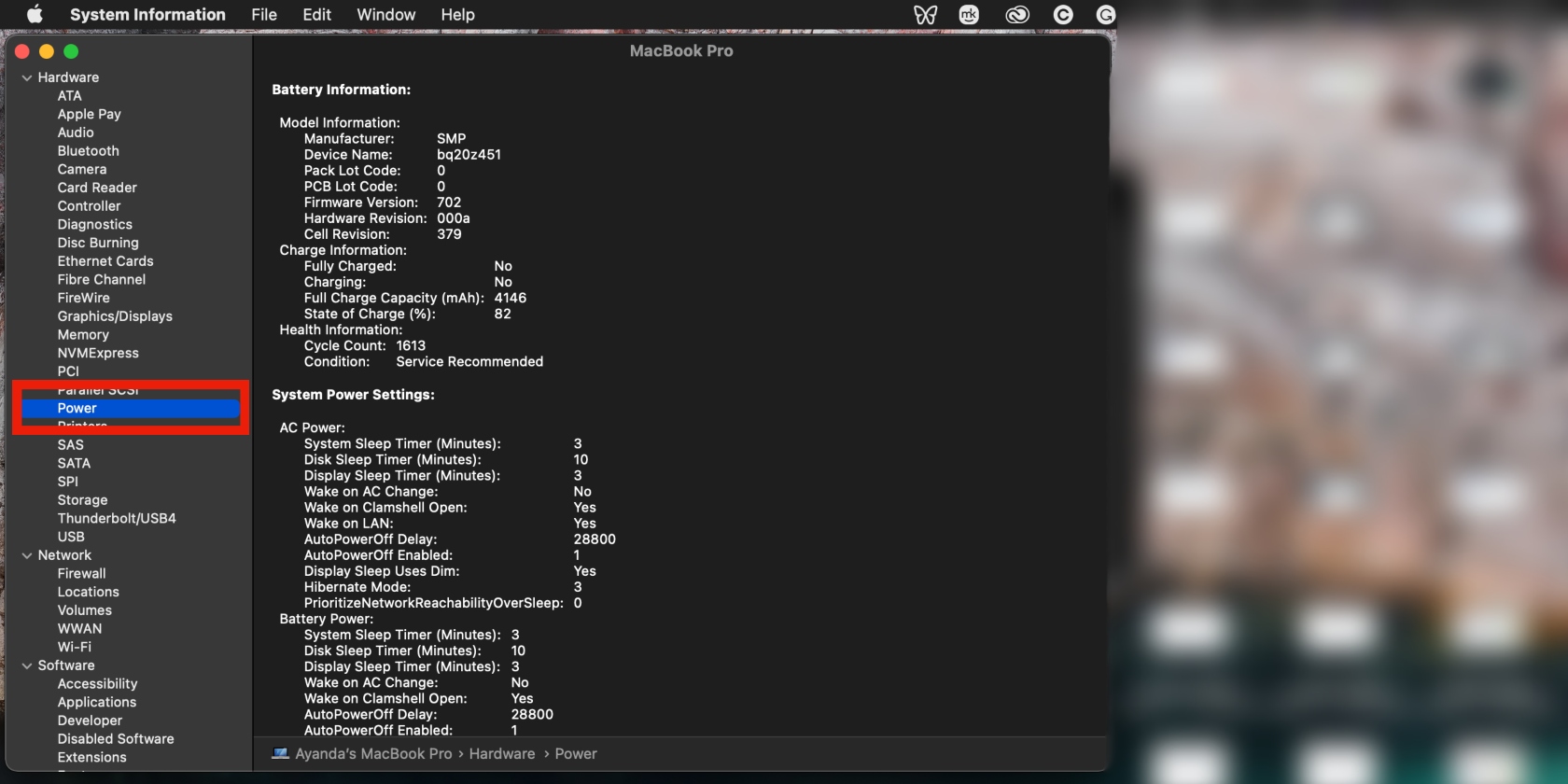Click the System Power Settings heading
Image resolution: width=1568 pixels, height=784 pixels.
[353, 395]
